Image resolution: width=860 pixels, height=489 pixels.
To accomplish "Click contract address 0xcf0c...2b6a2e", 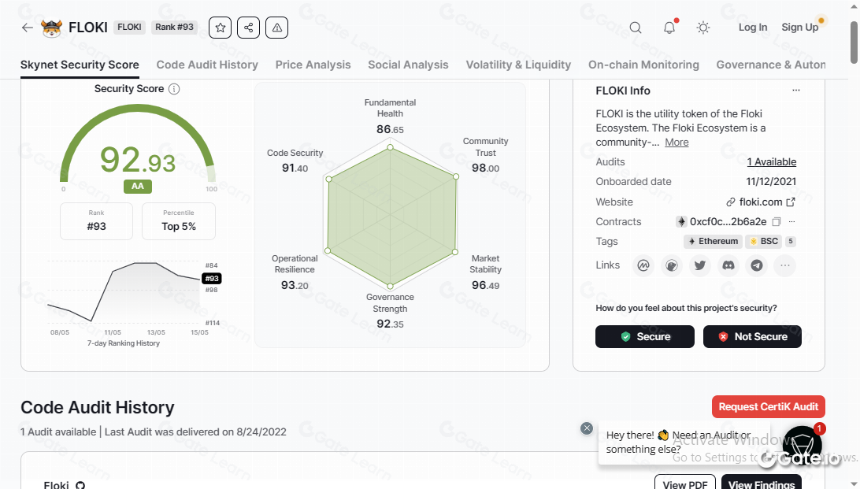I will 728,221.
